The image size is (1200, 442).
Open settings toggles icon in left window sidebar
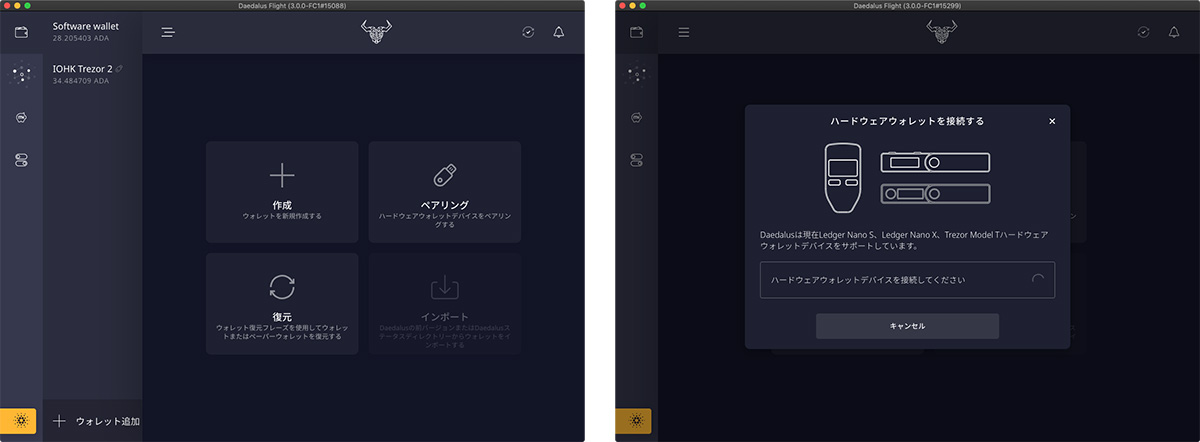pos(21,160)
